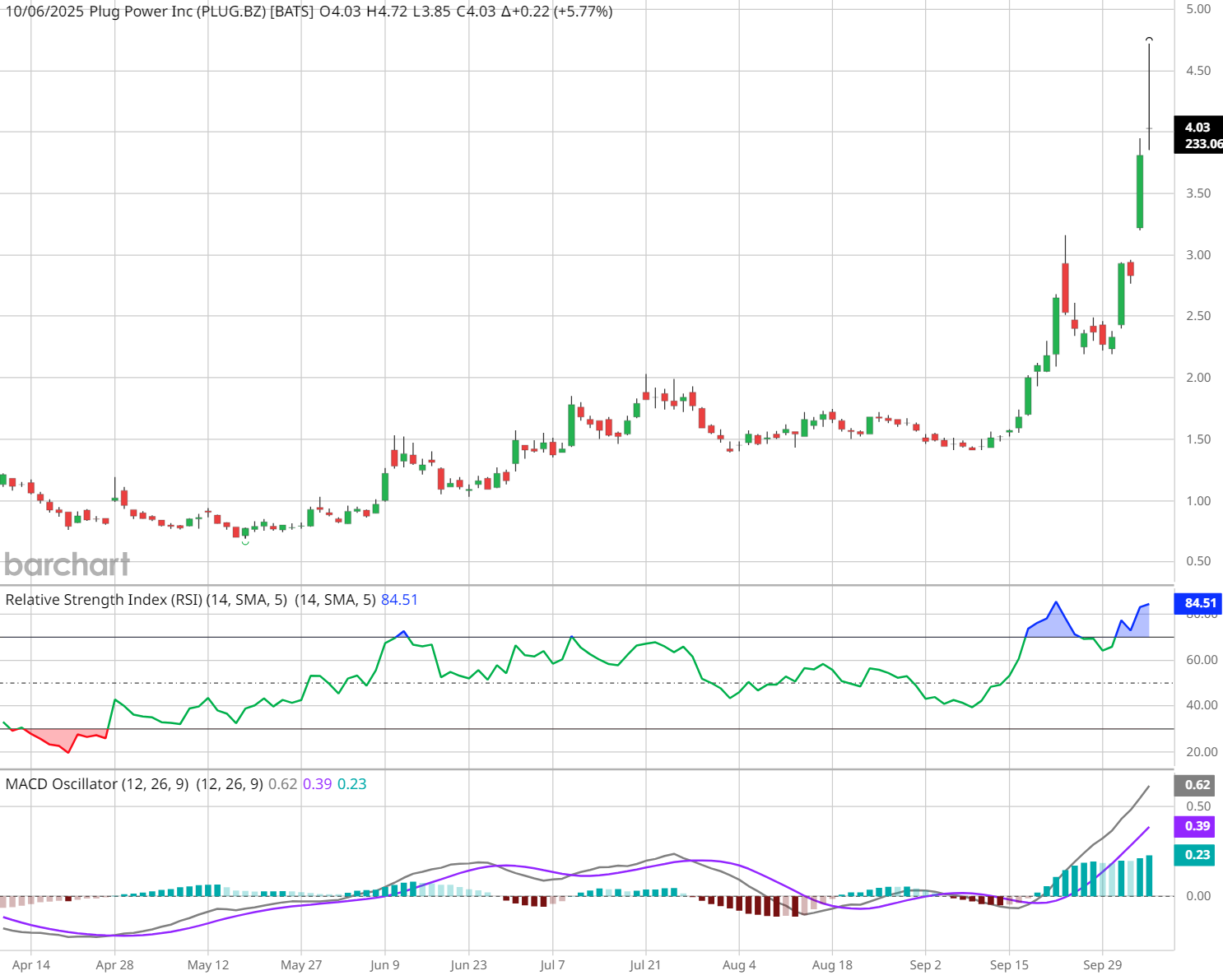Click the teal 0.23 histogram badge on the axis
This screenshot has height=980, width=1223.
(1195, 855)
